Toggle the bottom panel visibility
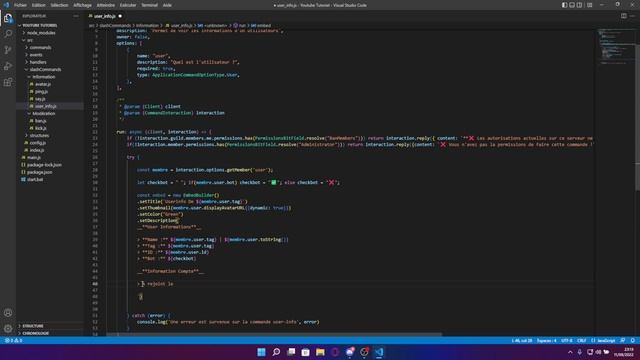The image size is (640, 360). 572,5
